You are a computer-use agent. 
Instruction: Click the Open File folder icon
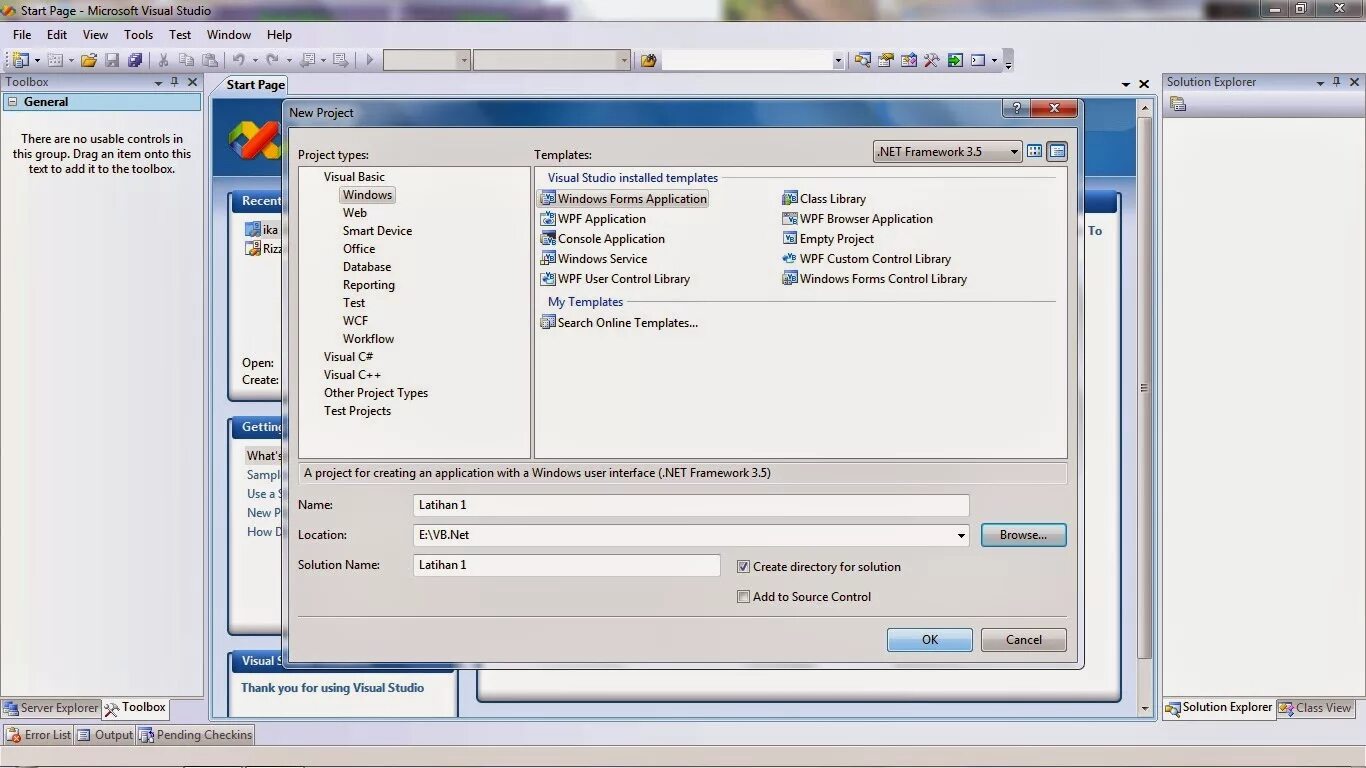pos(89,60)
